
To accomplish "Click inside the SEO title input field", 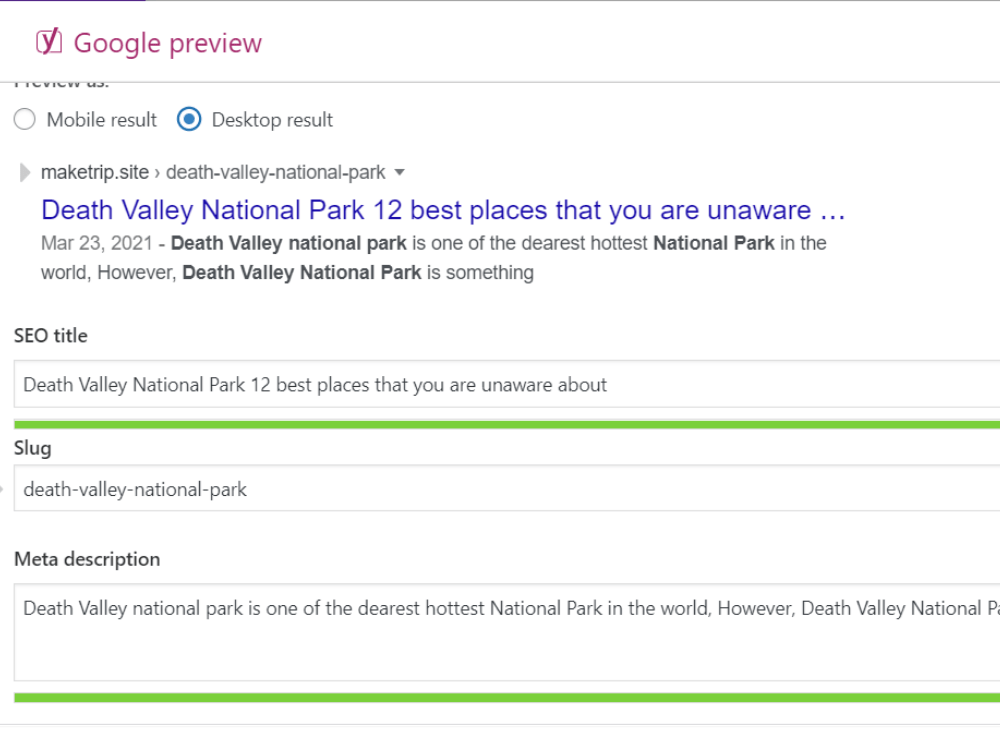I will (x=507, y=384).
